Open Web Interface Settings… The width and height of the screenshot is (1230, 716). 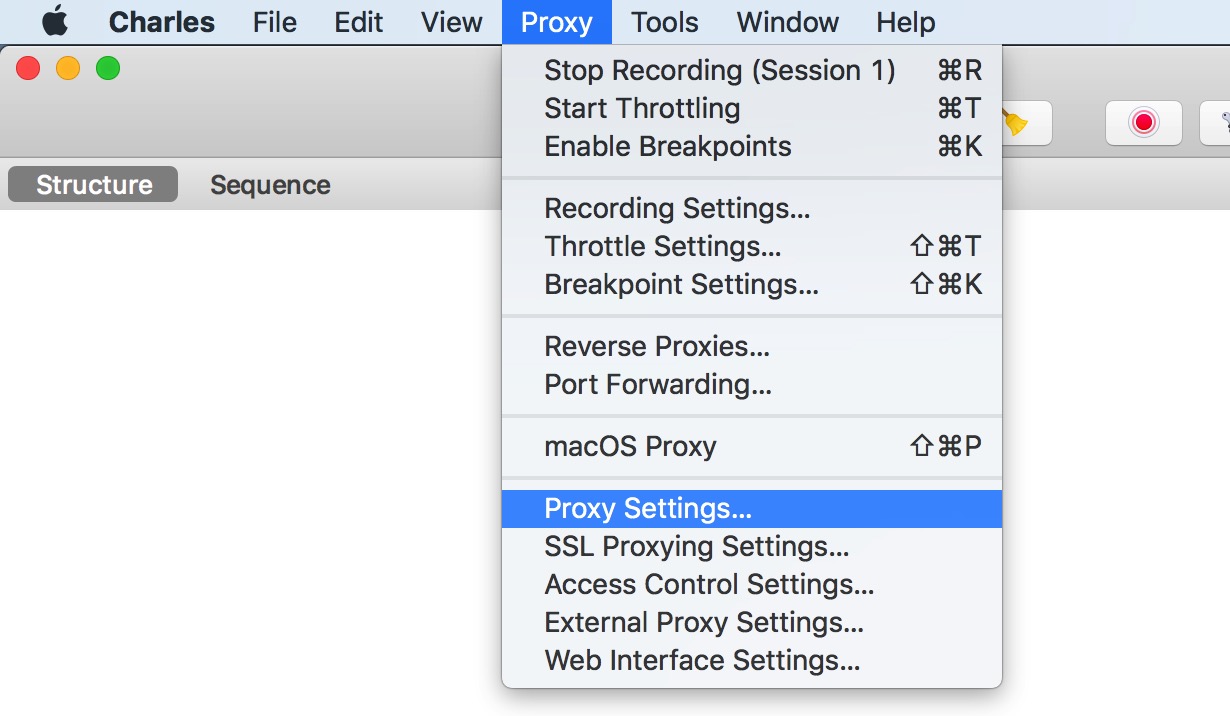click(752, 661)
